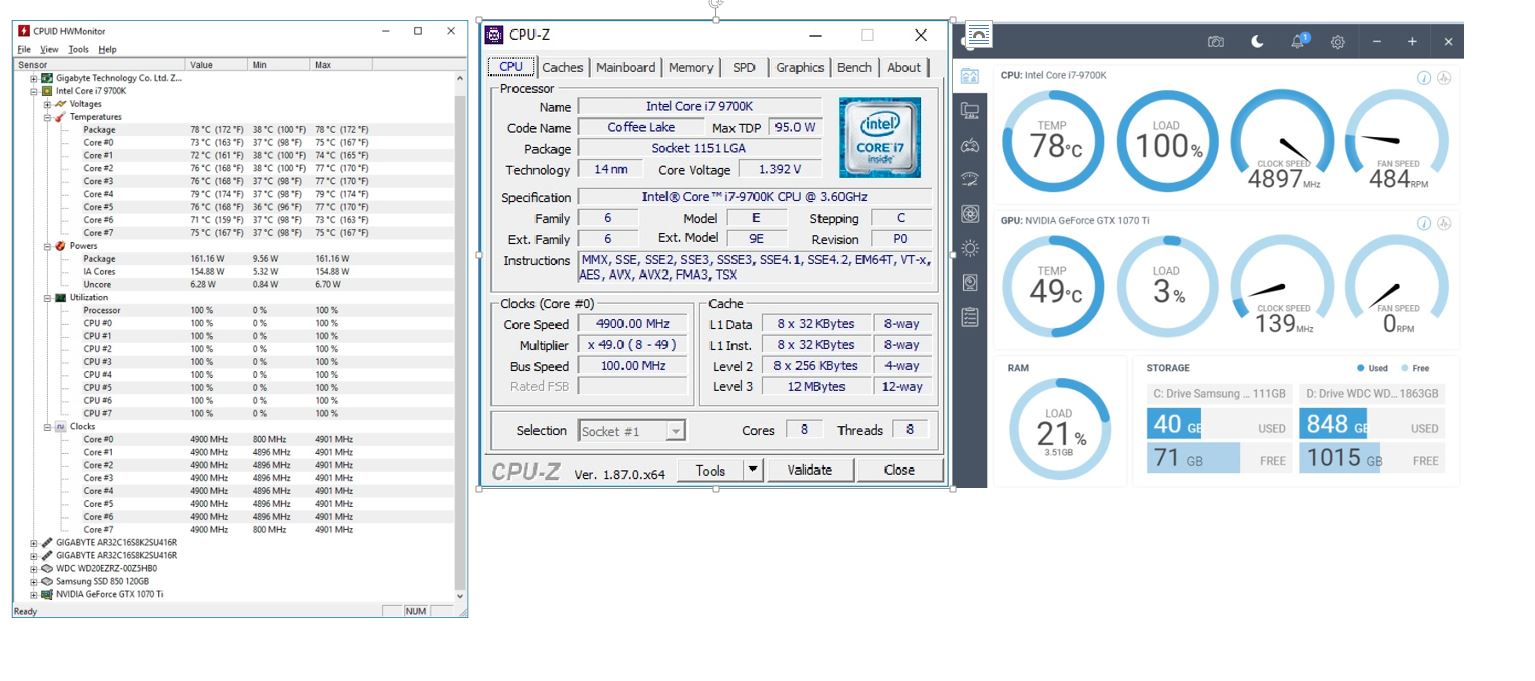Expand the Voltages node
Image resolution: width=1535 pixels, height=681 pixels.
pyautogui.click(x=47, y=104)
